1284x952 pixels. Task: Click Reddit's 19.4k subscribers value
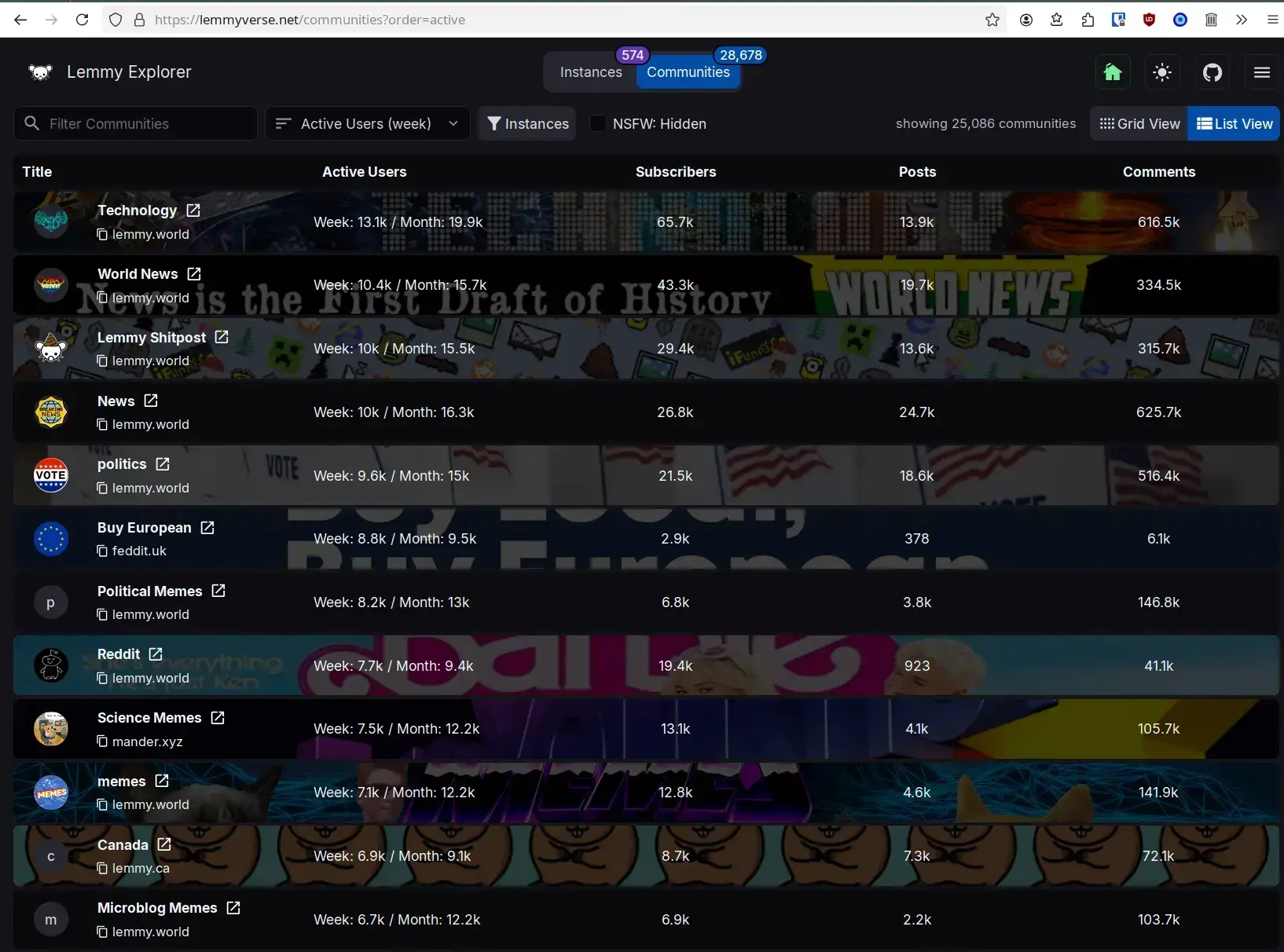676,666
